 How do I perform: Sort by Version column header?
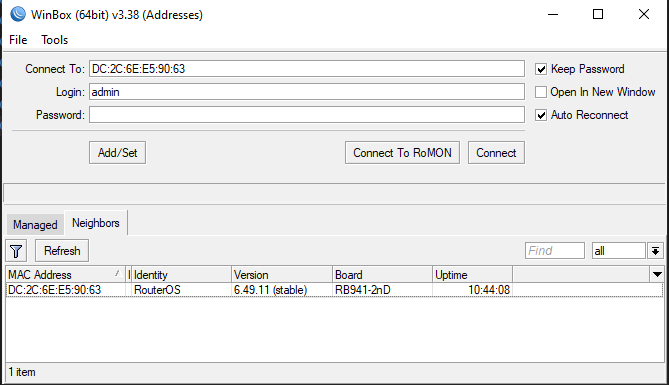pyautogui.click(x=282, y=274)
